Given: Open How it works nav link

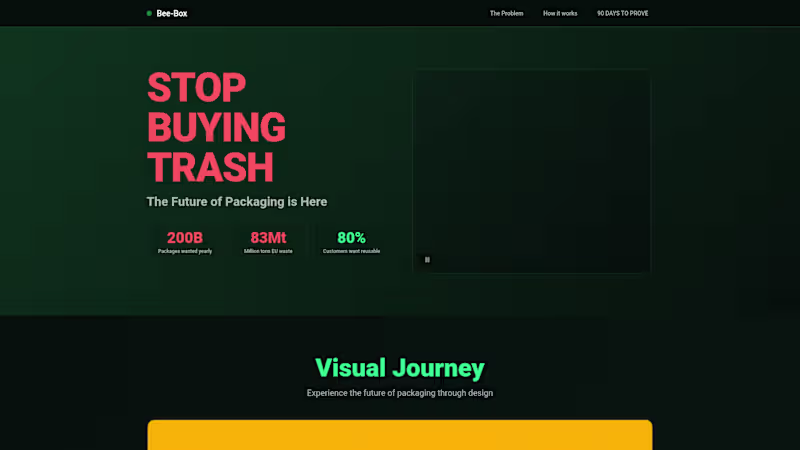Looking at the screenshot, I should 560,13.
